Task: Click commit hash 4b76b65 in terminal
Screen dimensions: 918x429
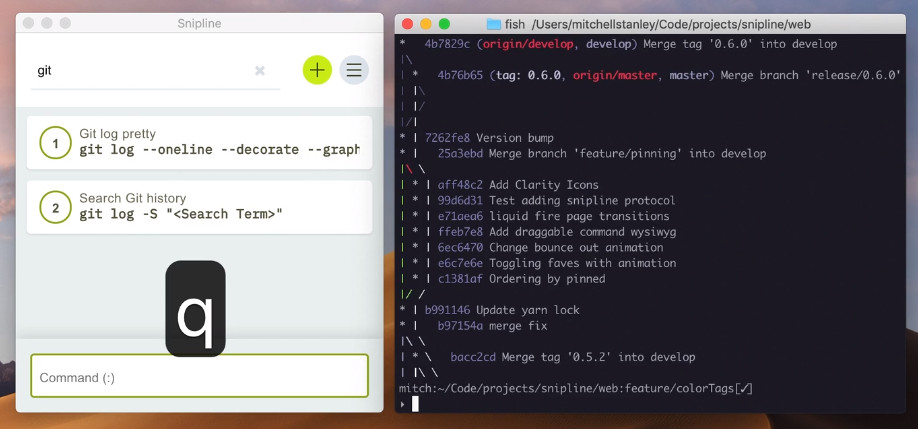Action: 460,75
